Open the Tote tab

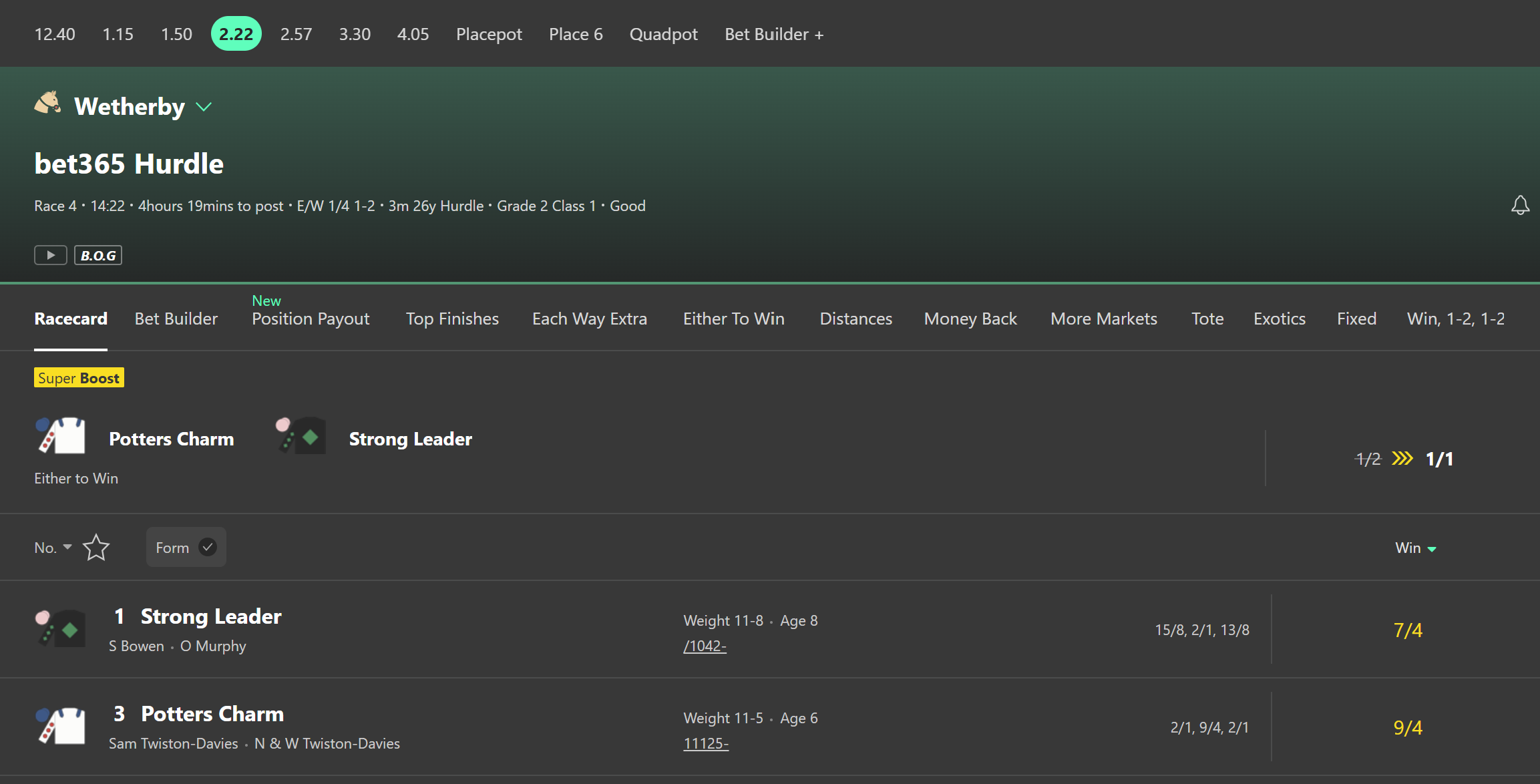[1207, 319]
